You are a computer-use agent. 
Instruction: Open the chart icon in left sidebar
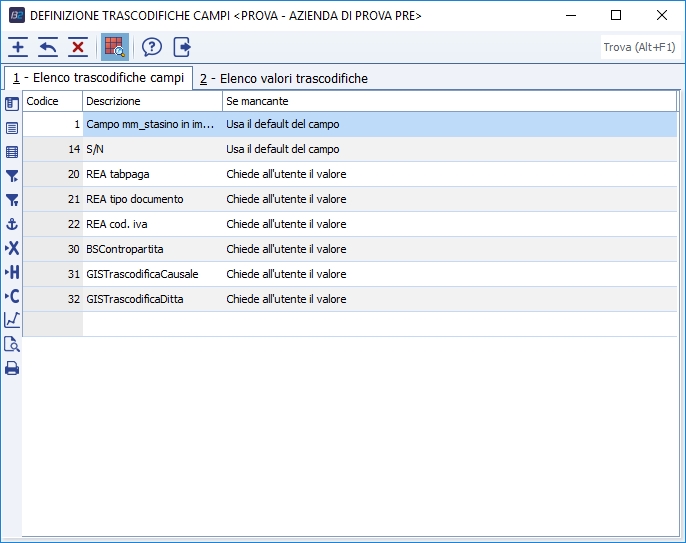(x=12, y=320)
